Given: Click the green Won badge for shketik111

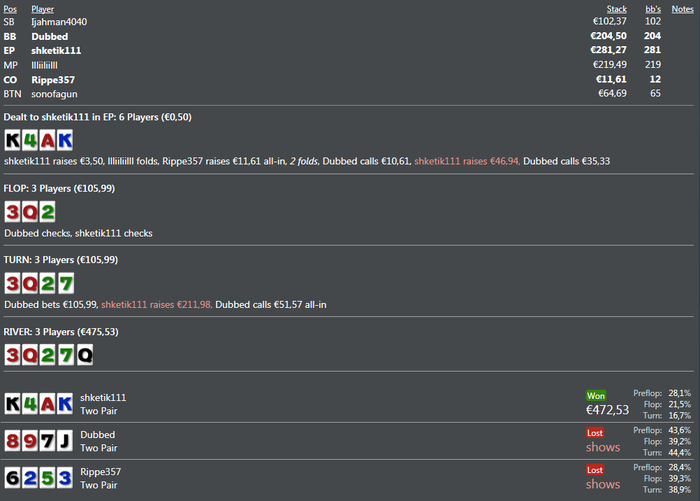Looking at the screenshot, I should [x=596, y=396].
